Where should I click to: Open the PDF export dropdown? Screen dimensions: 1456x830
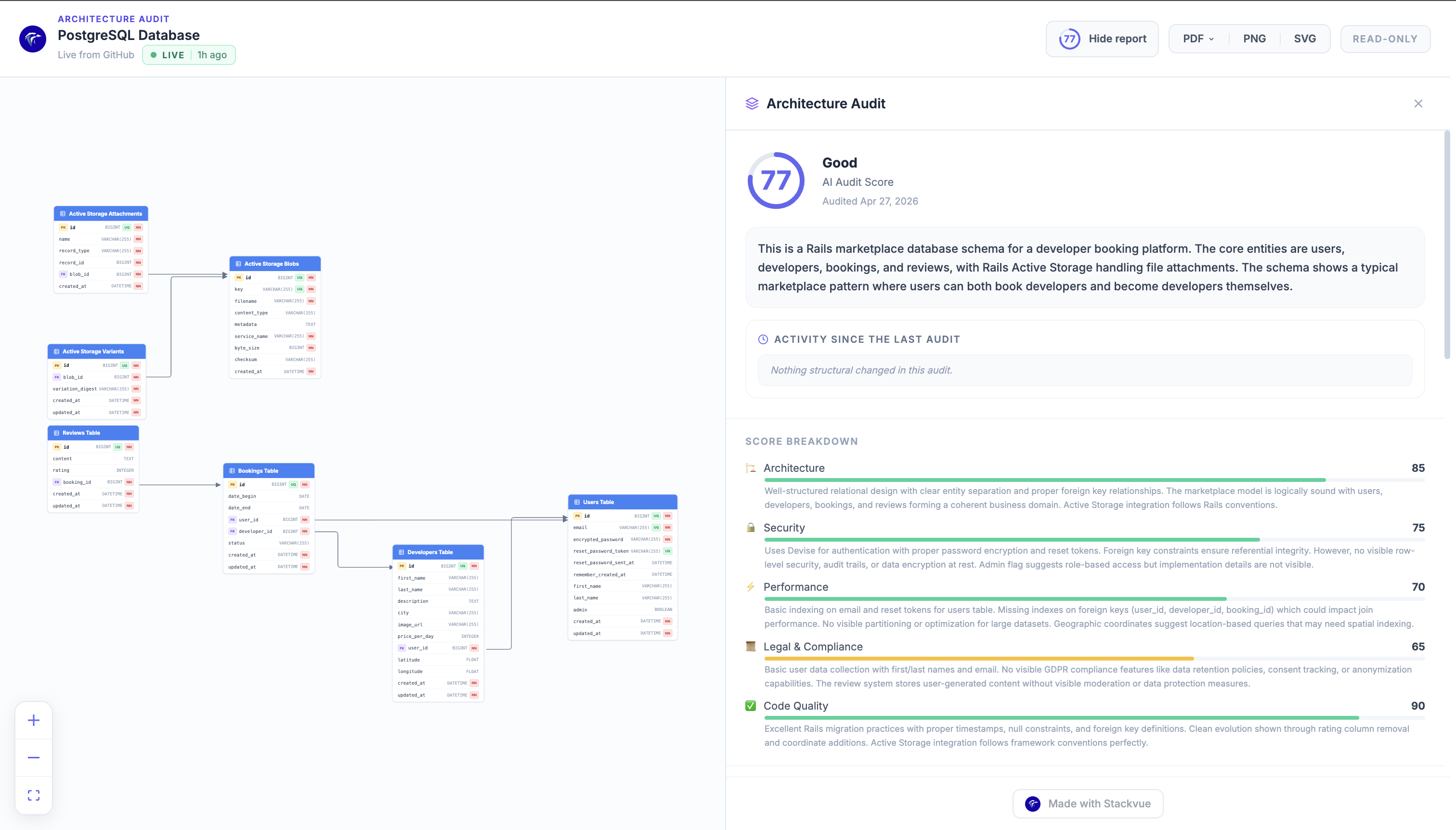1198,39
